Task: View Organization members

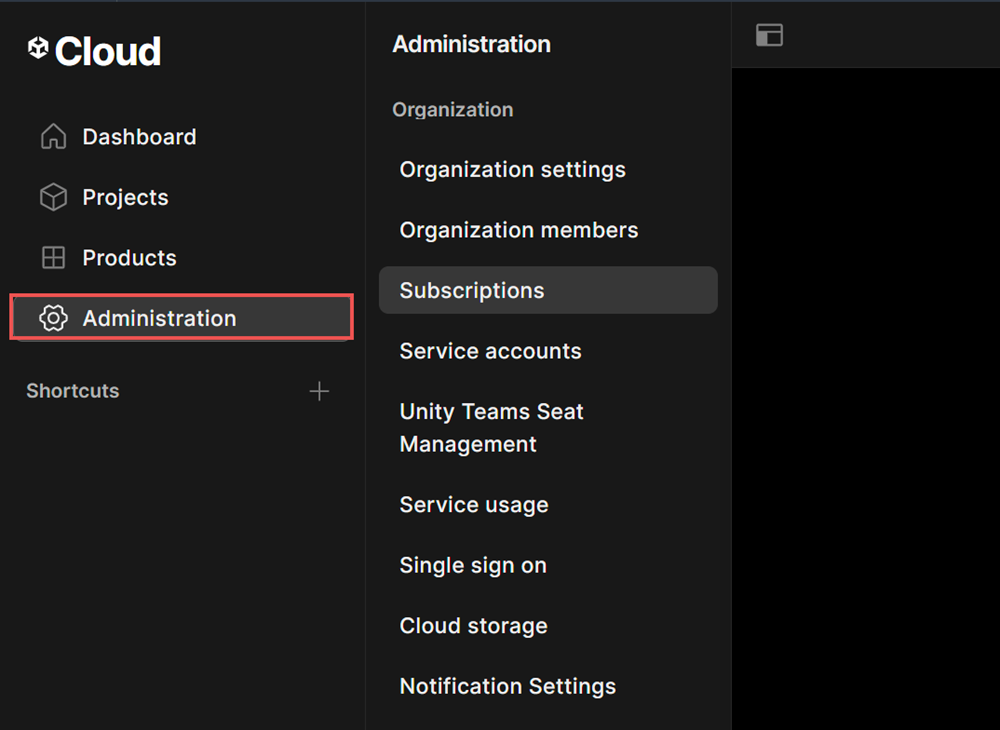Action: point(518,230)
